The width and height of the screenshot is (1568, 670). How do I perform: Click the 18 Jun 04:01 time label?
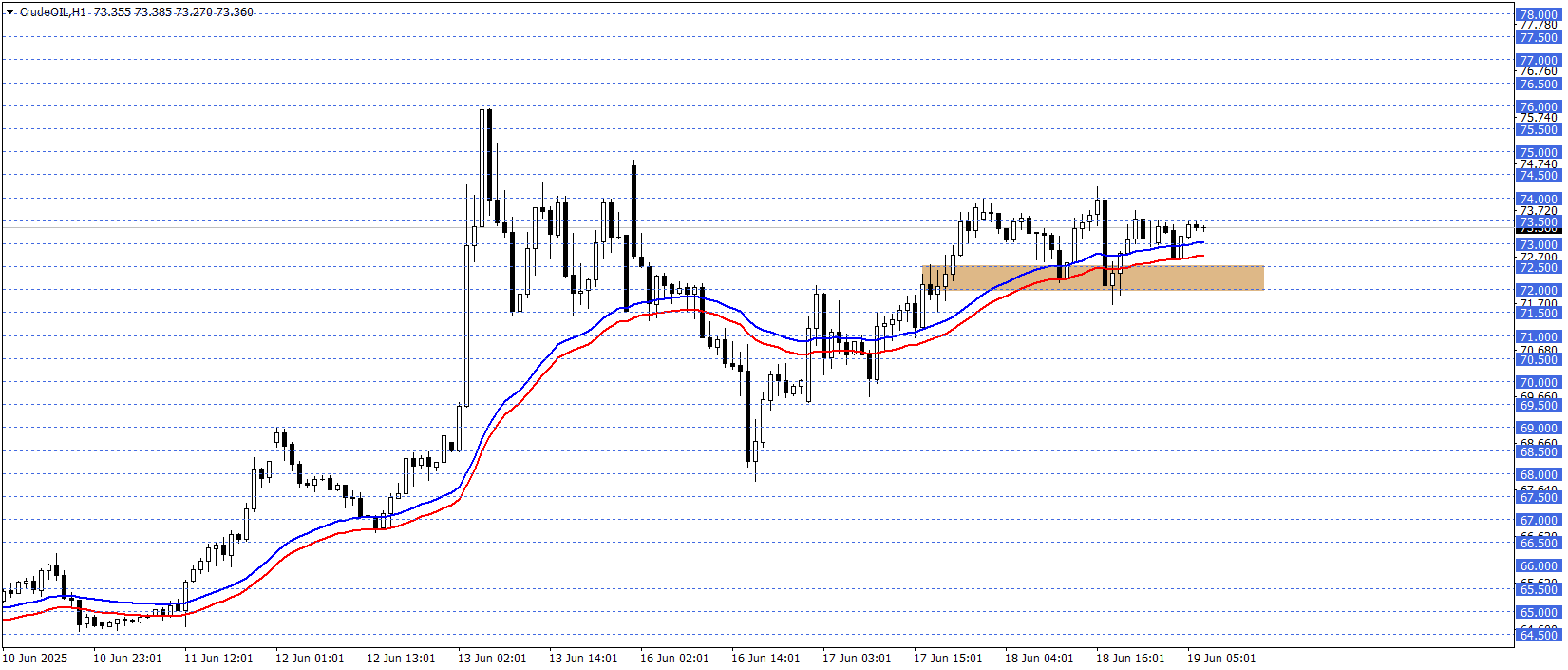[1039, 659]
